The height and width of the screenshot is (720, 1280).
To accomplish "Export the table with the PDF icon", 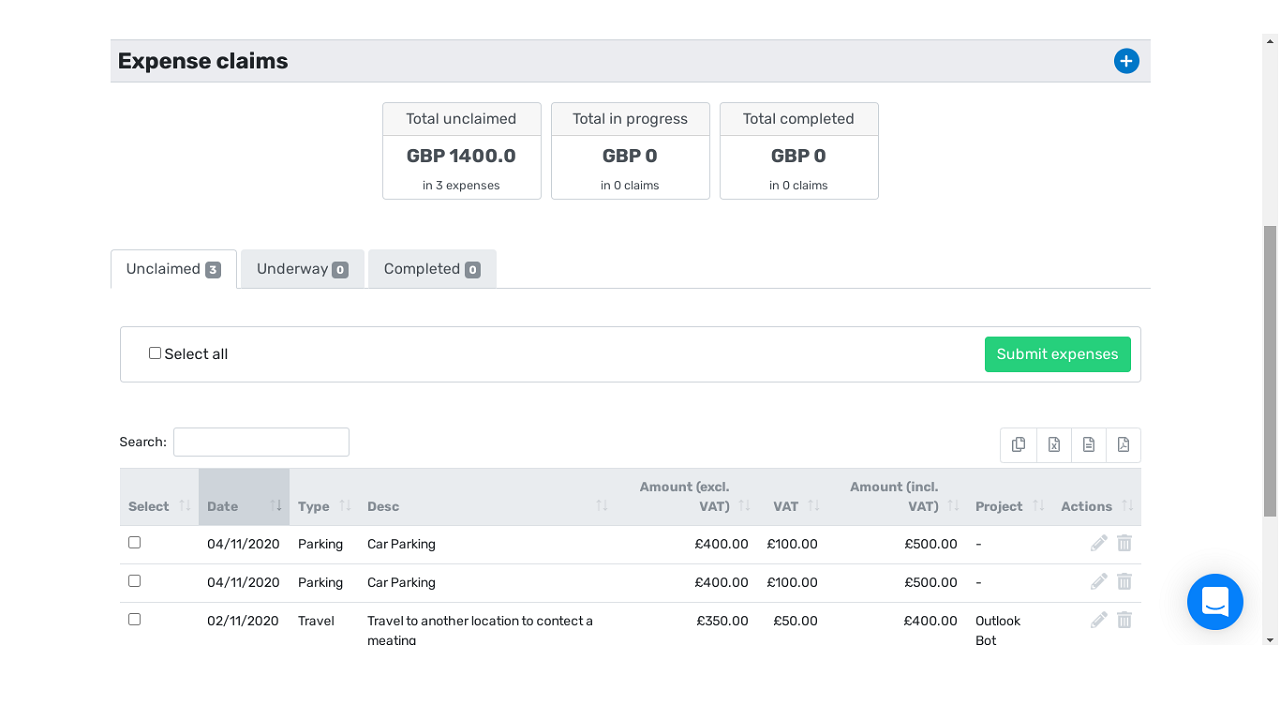I will [1123, 445].
